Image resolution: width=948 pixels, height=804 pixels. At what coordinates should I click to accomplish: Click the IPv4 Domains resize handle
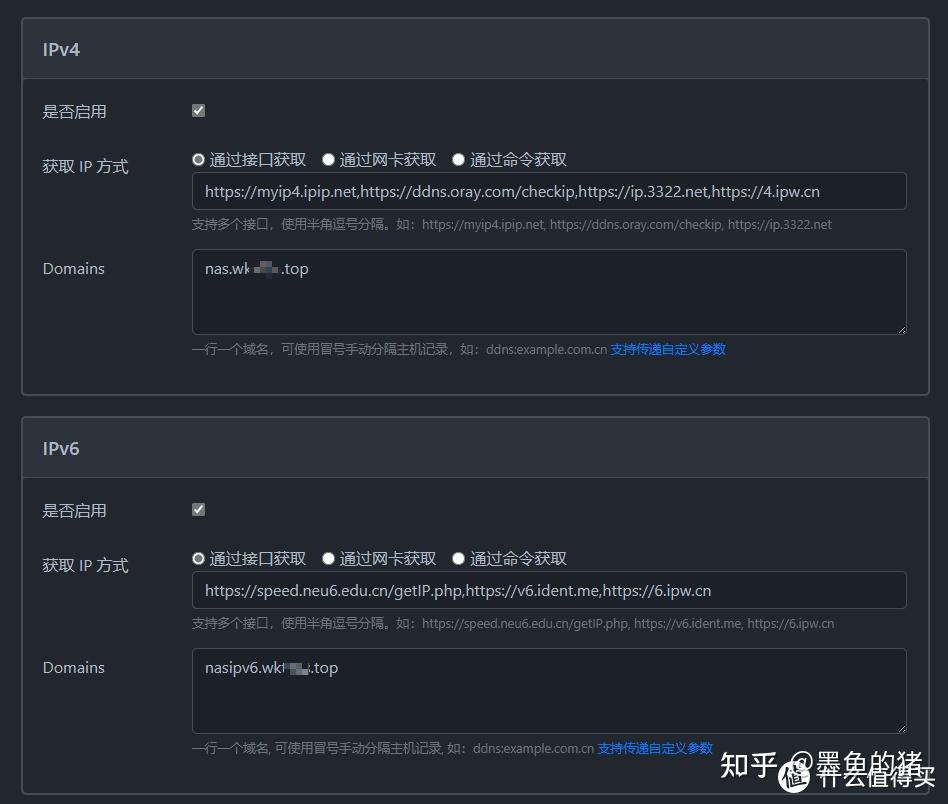tap(901, 329)
